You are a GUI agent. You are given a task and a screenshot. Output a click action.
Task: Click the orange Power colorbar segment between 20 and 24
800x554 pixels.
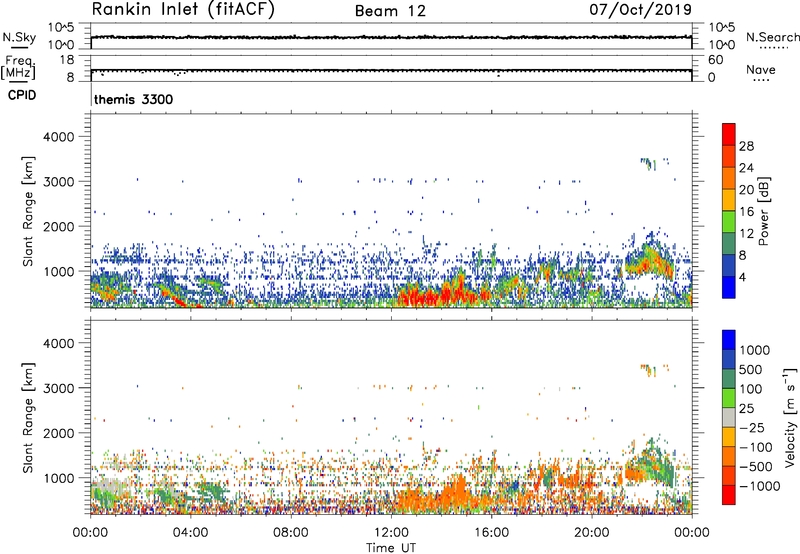pyautogui.click(x=729, y=178)
